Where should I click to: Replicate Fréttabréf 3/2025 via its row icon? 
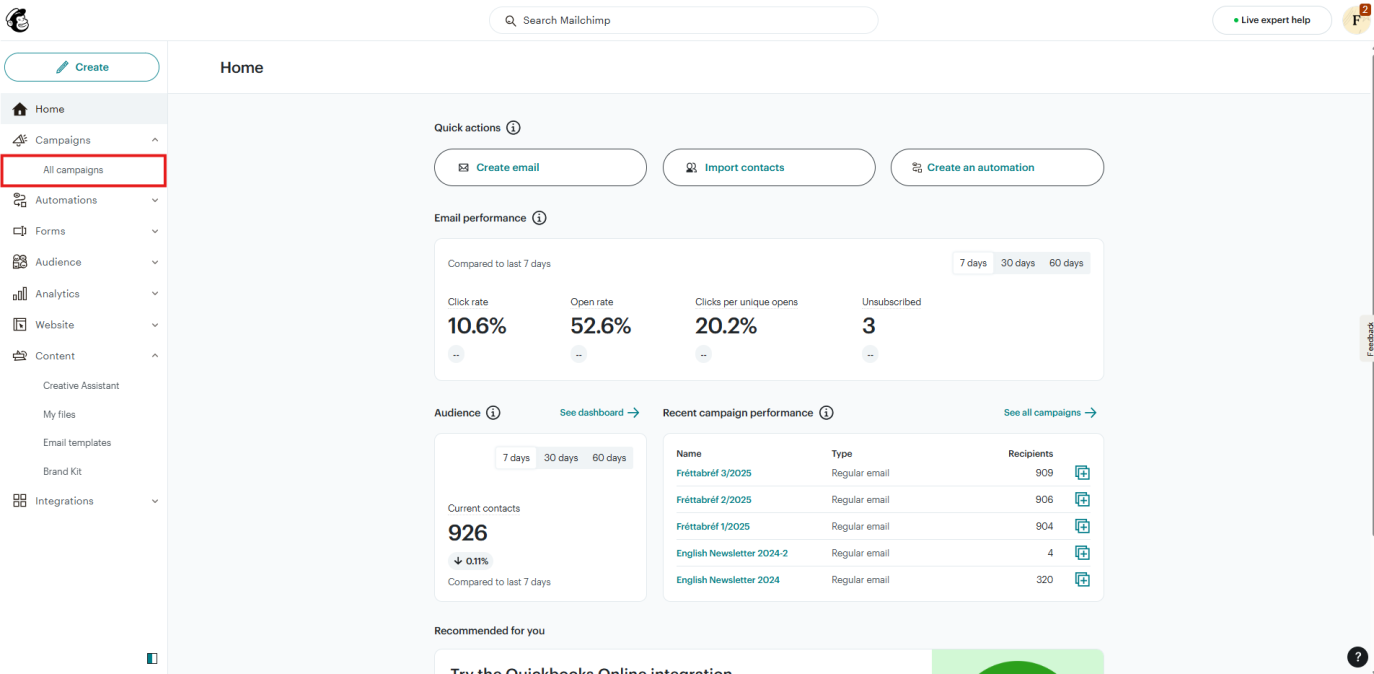(1082, 473)
